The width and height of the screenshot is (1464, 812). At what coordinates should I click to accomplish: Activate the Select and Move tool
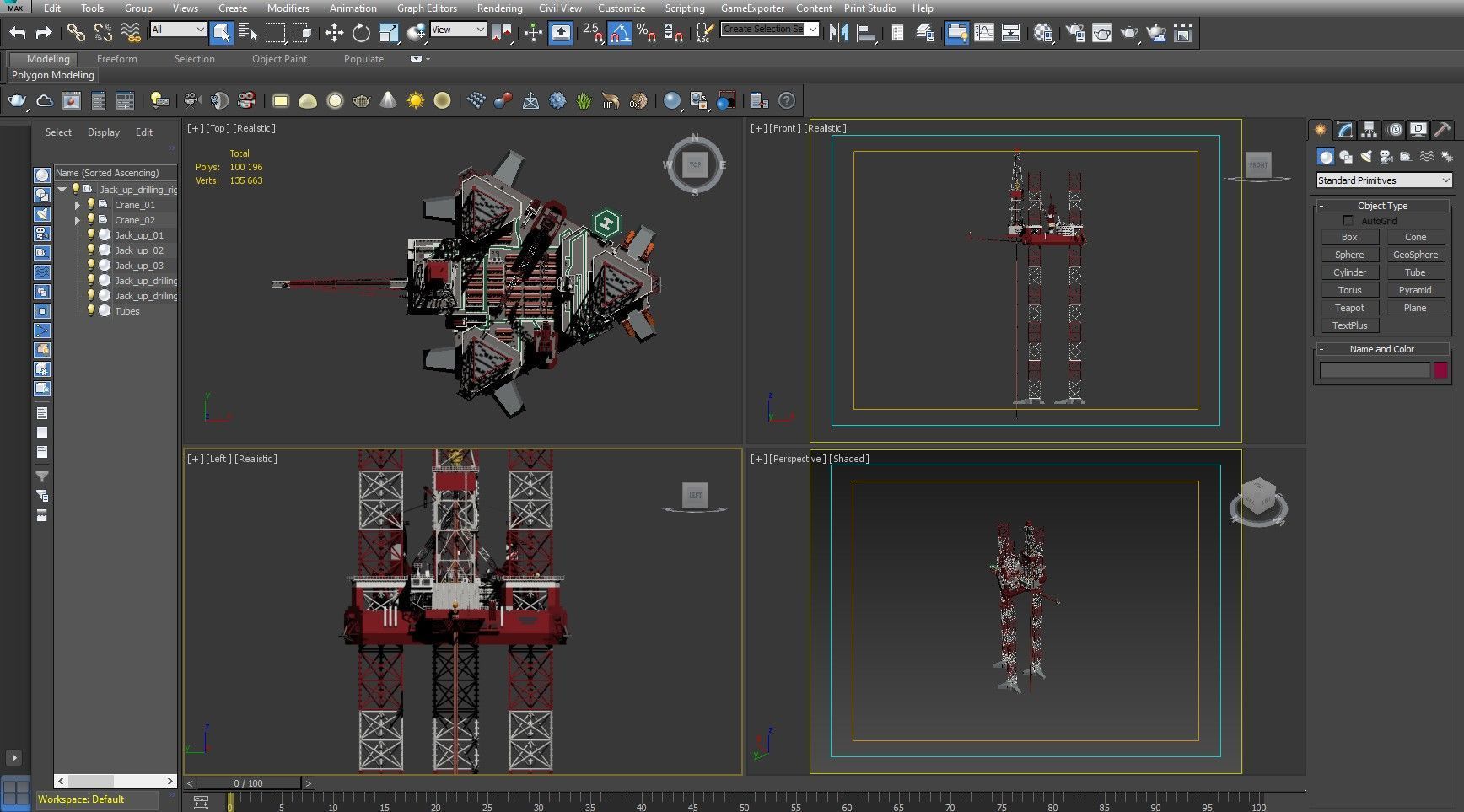pos(334,33)
